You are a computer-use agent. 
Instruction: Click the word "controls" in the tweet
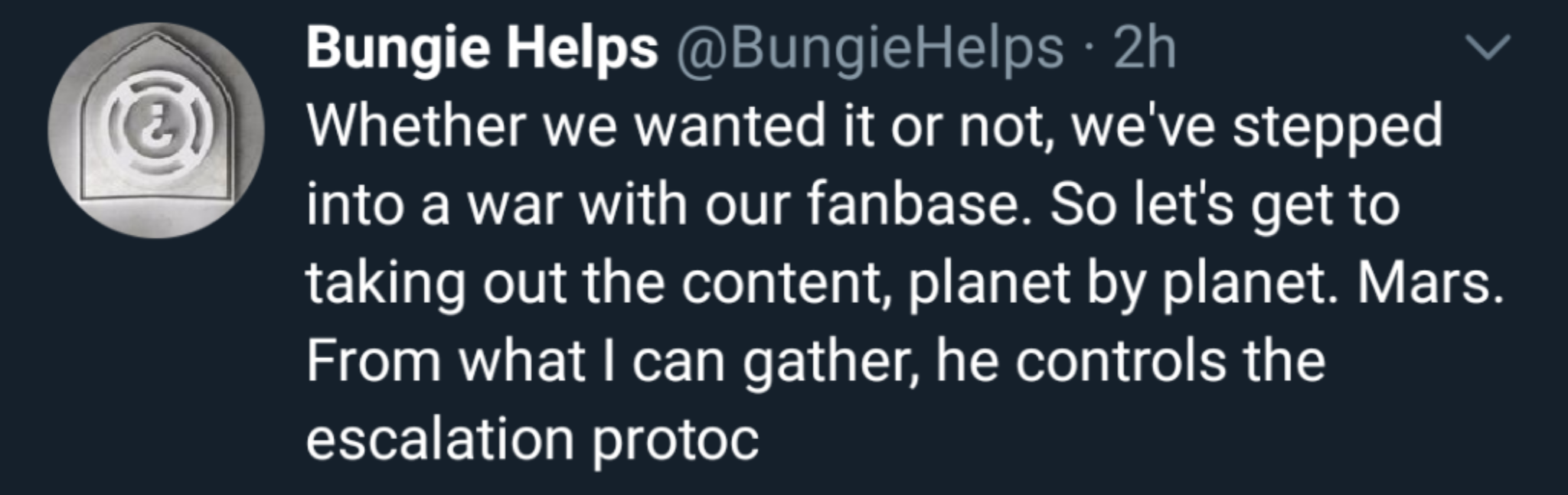tap(1120, 360)
